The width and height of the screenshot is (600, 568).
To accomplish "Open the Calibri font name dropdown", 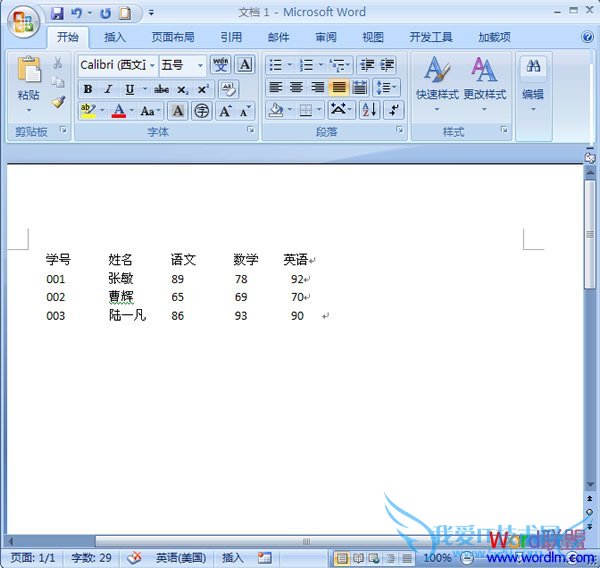I will point(153,65).
